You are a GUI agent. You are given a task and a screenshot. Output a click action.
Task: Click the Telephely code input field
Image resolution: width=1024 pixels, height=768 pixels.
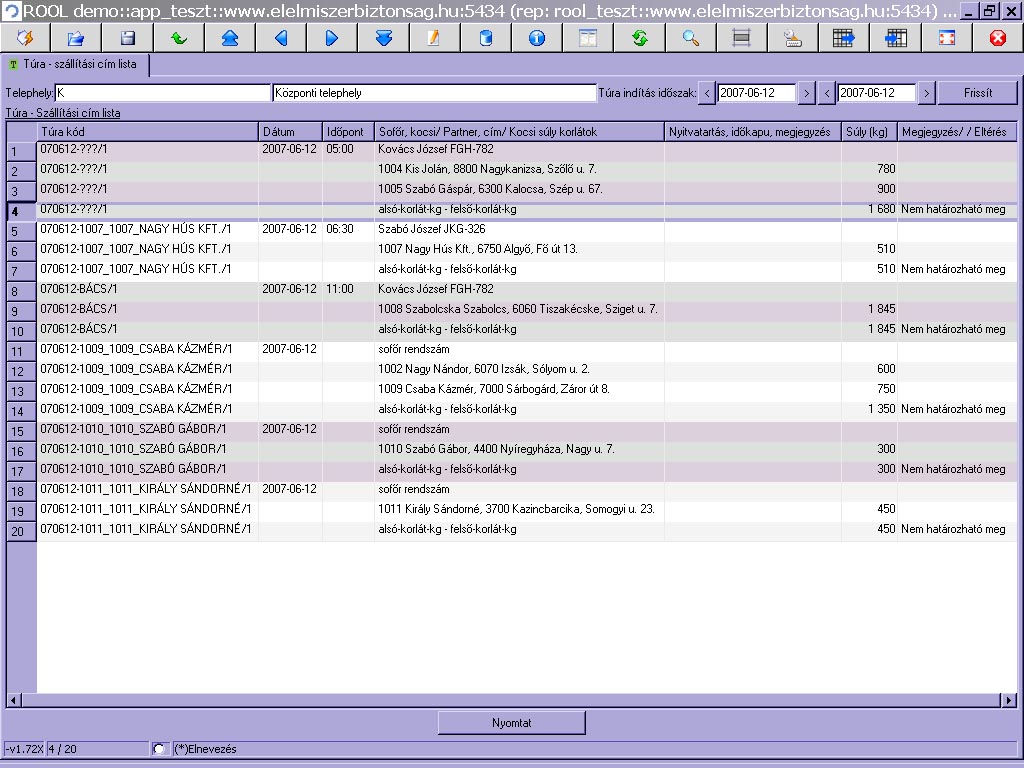[x=162, y=93]
